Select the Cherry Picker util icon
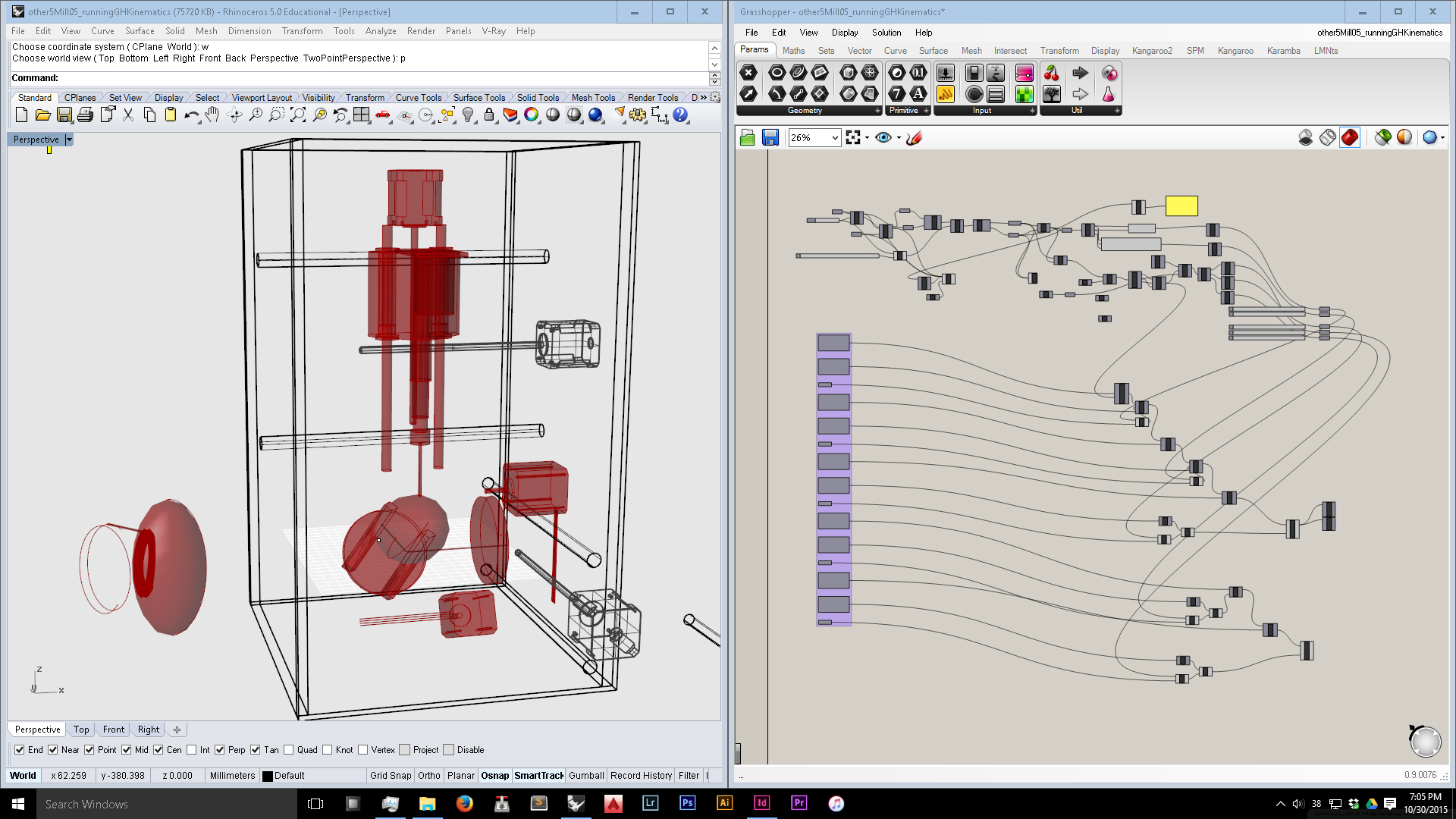The image size is (1456, 819). (x=1051, y=73)
